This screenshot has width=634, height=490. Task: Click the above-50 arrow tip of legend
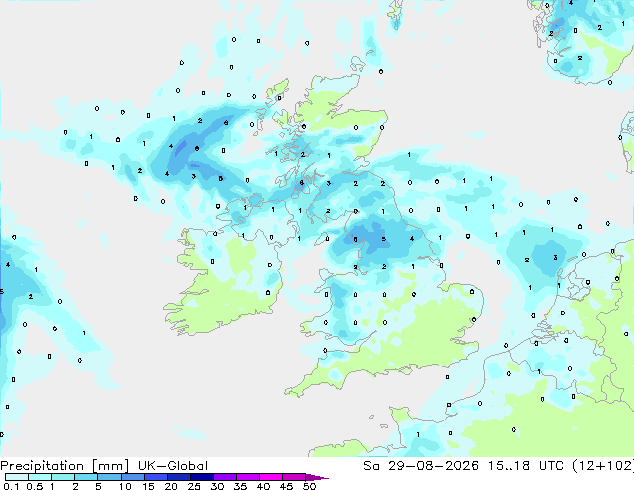point(317,477)
